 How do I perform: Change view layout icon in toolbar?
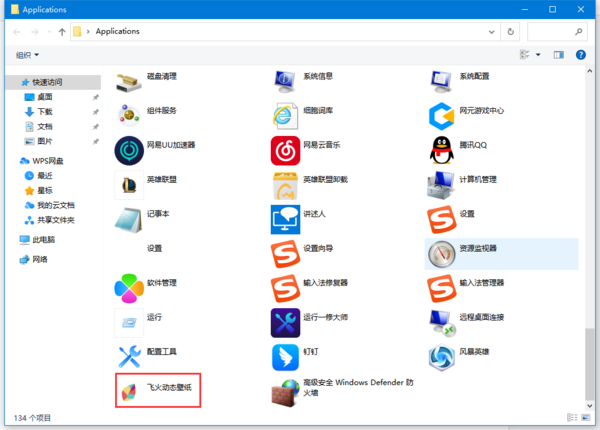point(525,55)
